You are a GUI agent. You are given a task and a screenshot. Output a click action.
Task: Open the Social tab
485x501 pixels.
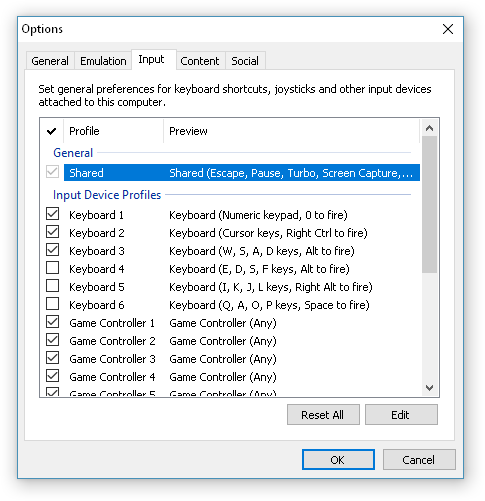245,61
